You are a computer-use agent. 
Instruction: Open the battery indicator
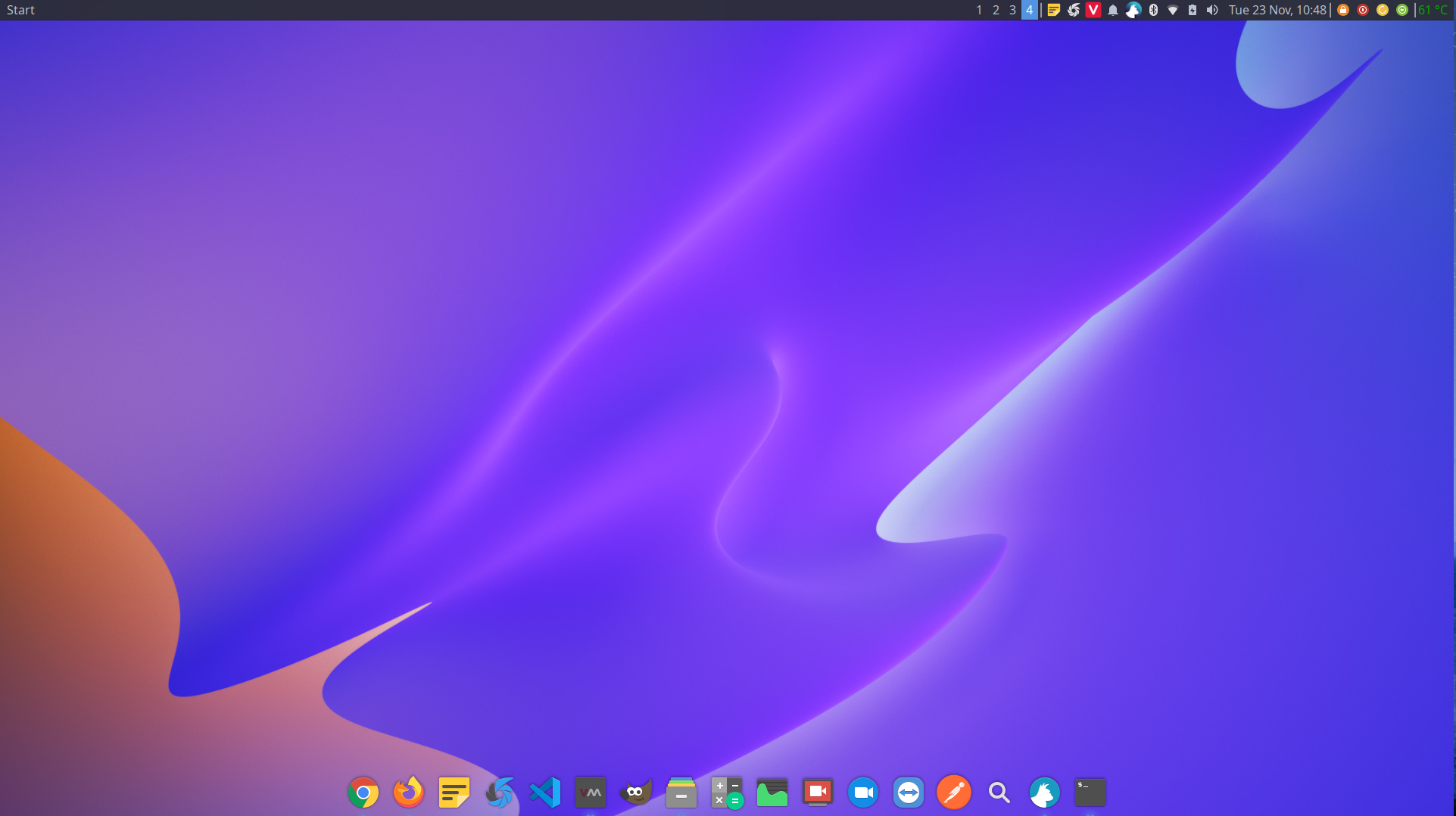pos(1192,10)
